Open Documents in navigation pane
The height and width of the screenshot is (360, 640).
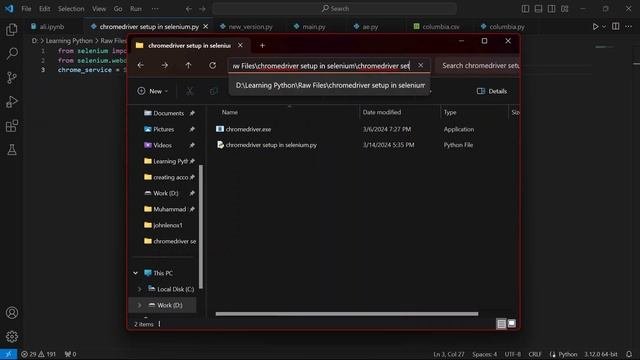168,113
